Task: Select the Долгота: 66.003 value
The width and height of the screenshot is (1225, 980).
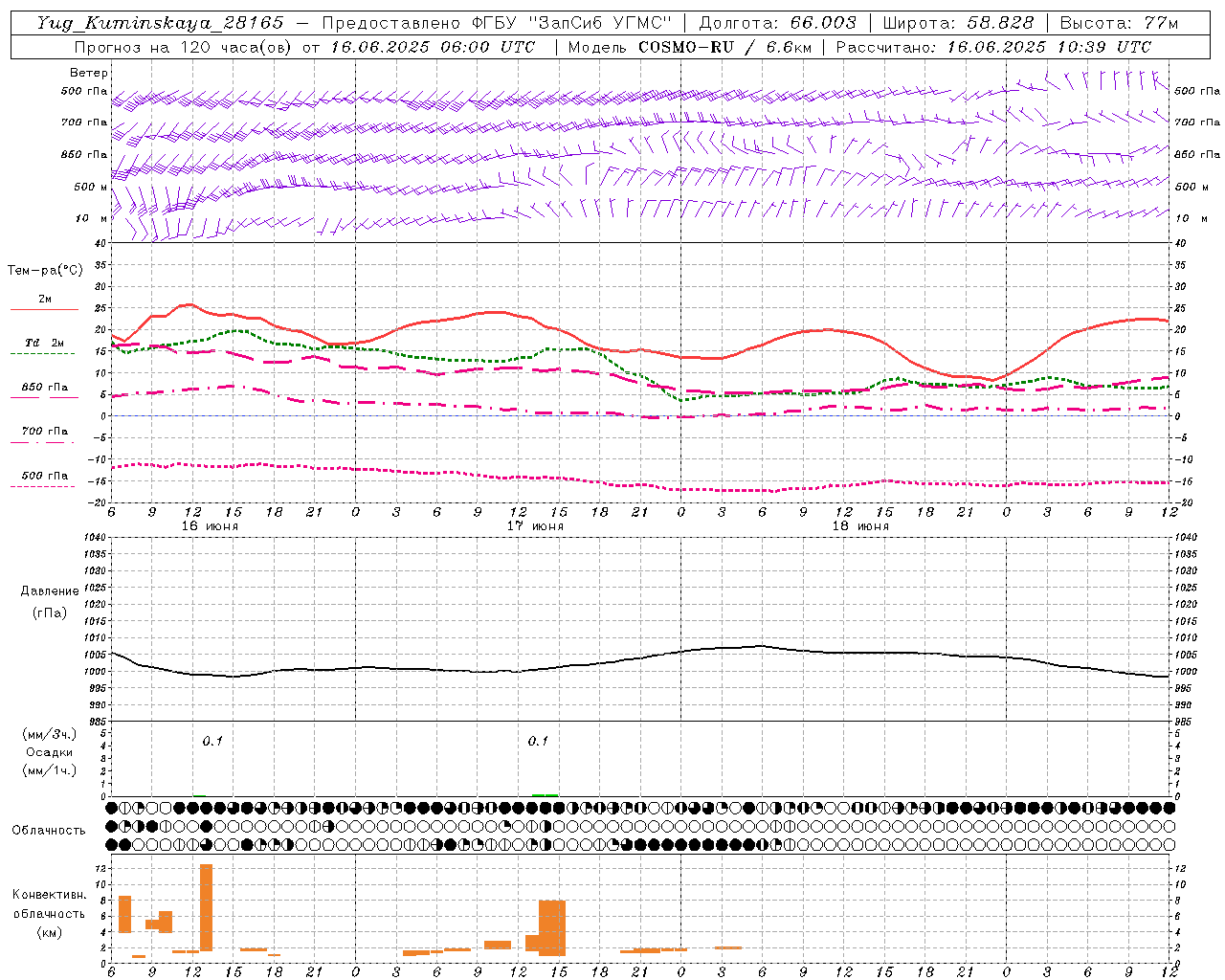Action: (x=777, y=23)
